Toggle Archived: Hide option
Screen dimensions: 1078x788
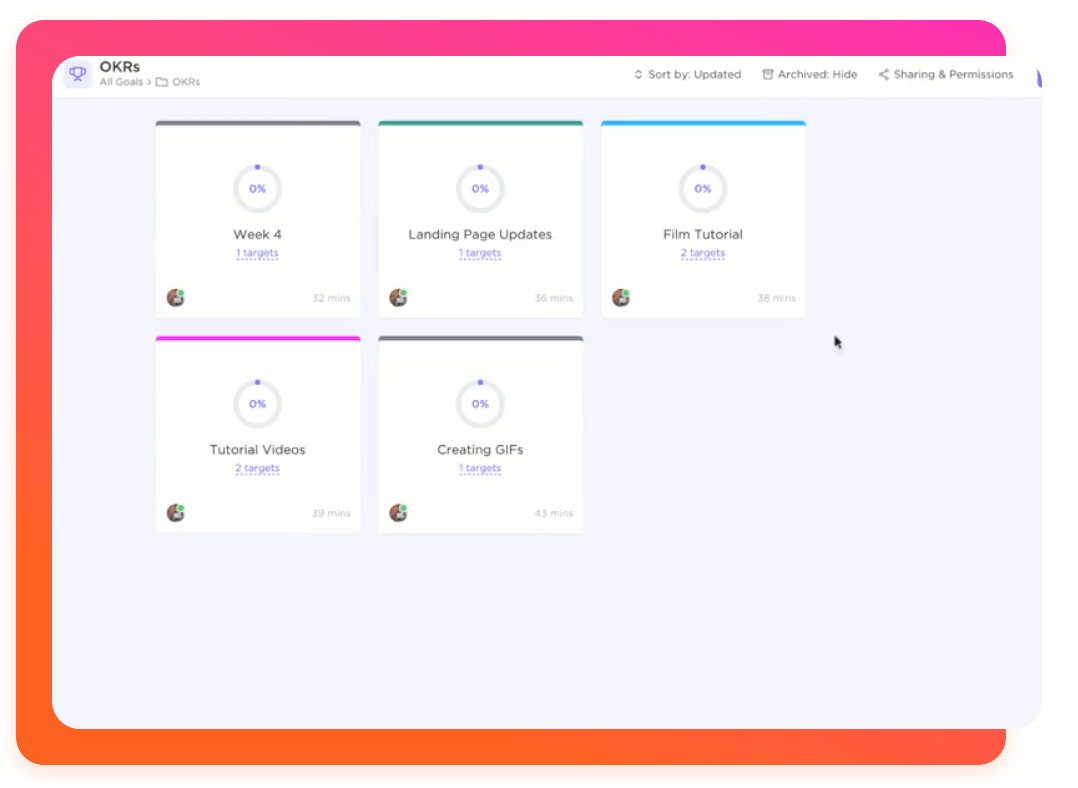[x=809, y=75]
